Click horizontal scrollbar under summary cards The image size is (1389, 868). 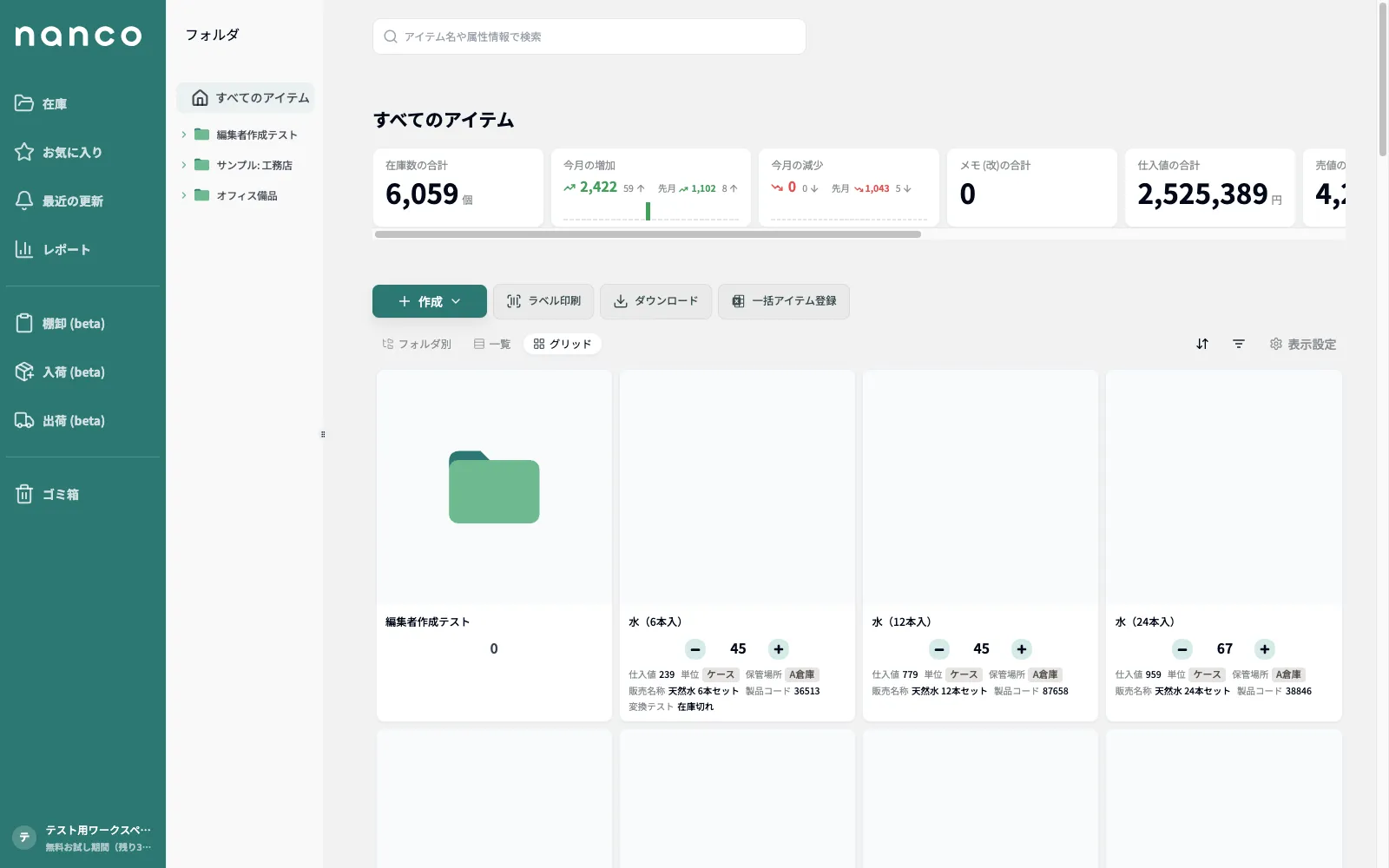[x=648, y=234]
